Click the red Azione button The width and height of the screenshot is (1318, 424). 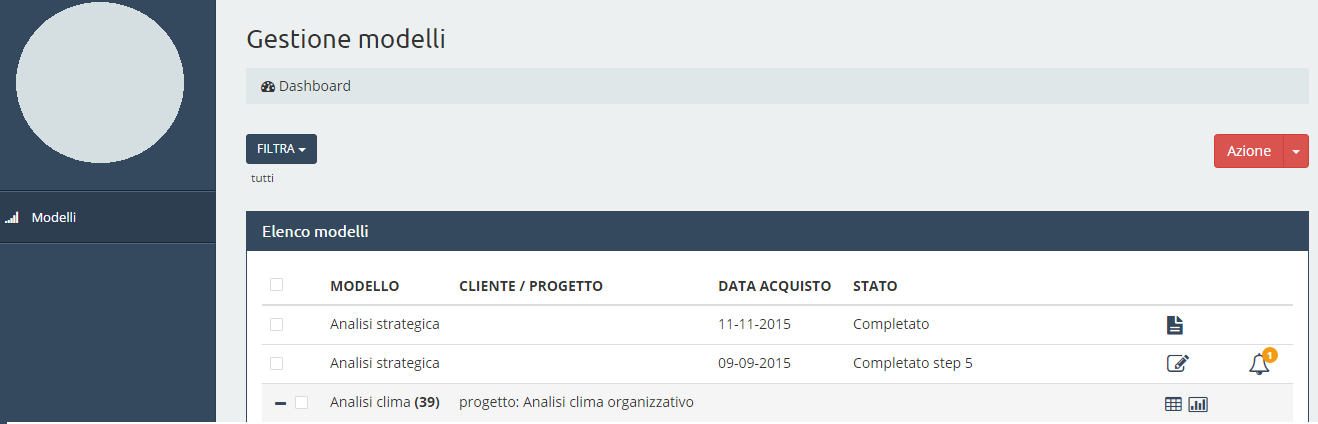1248,151
